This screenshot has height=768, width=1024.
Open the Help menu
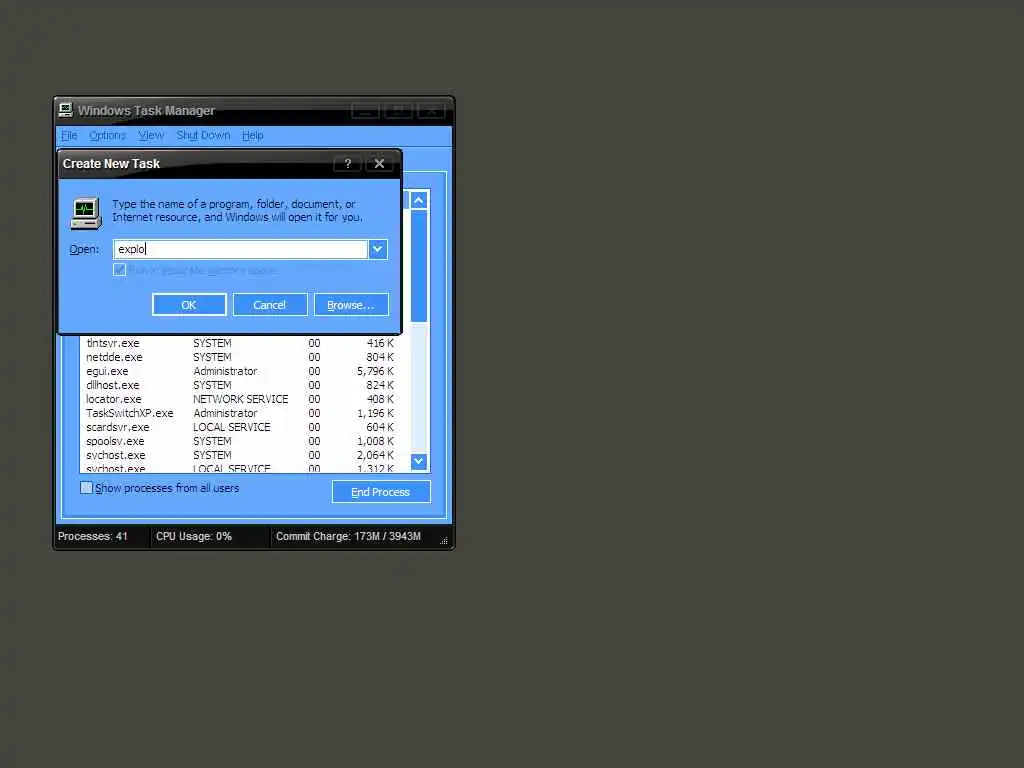253,135
